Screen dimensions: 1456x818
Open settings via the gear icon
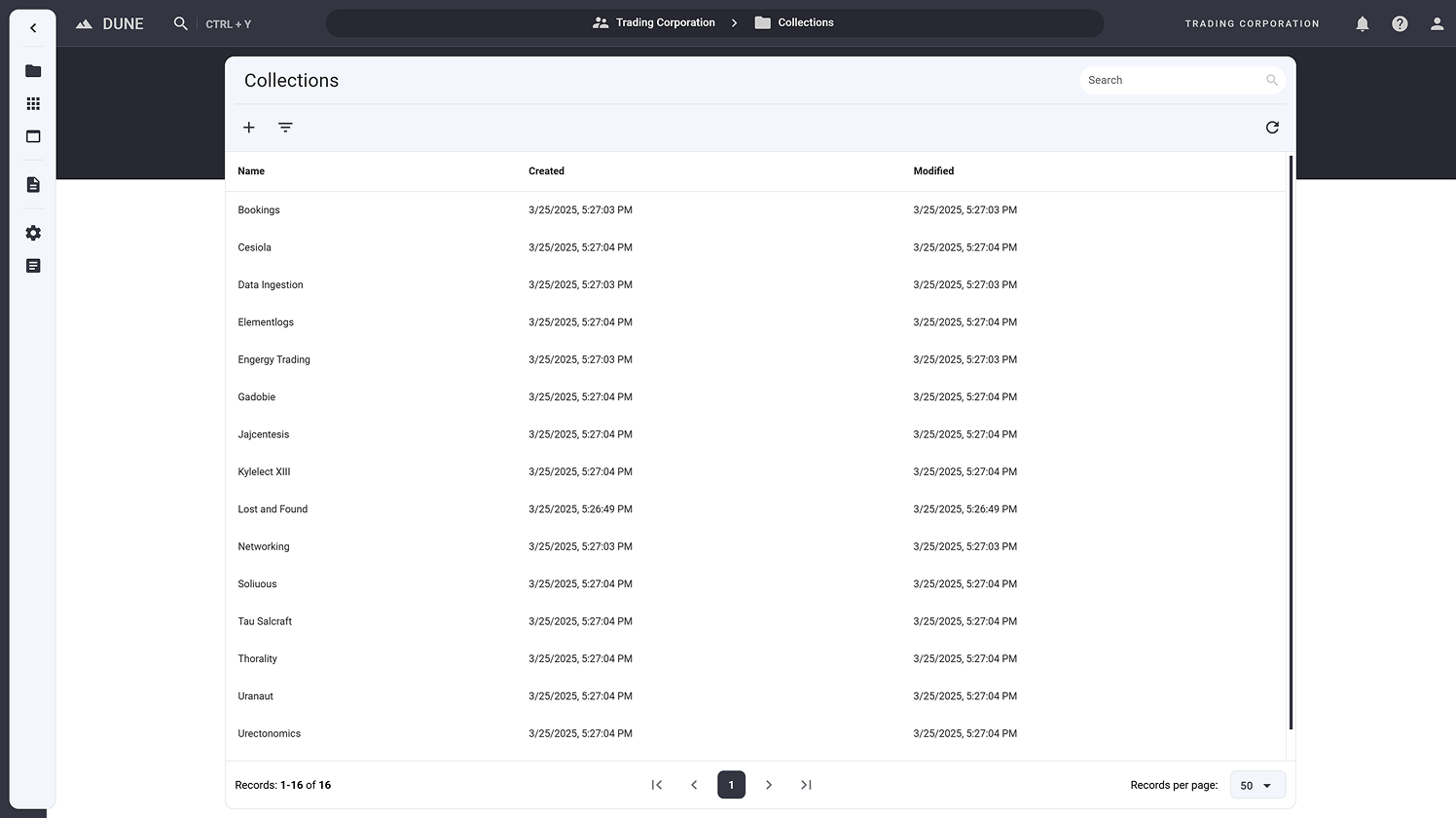tap(32, 233)
